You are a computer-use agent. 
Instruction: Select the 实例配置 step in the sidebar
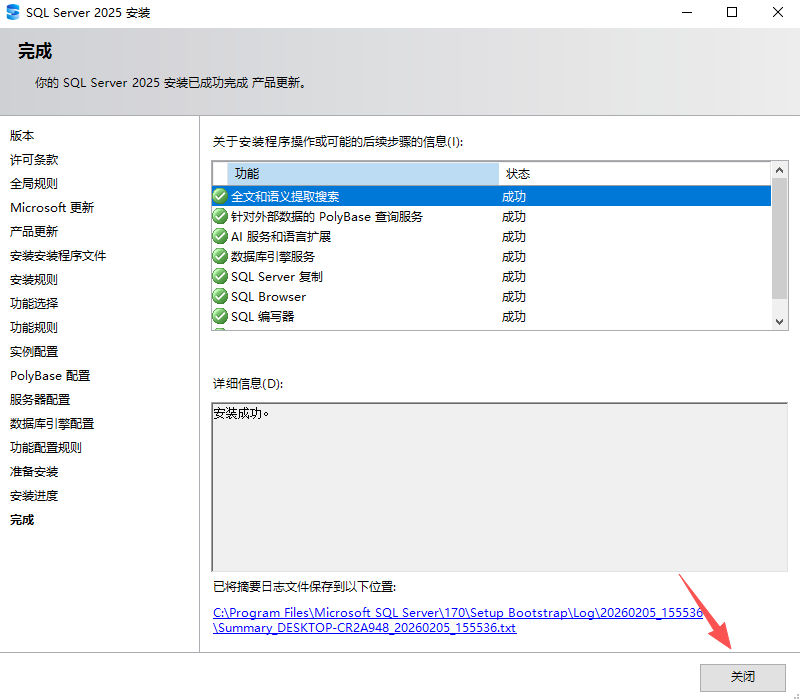click(x=33, y=351)
